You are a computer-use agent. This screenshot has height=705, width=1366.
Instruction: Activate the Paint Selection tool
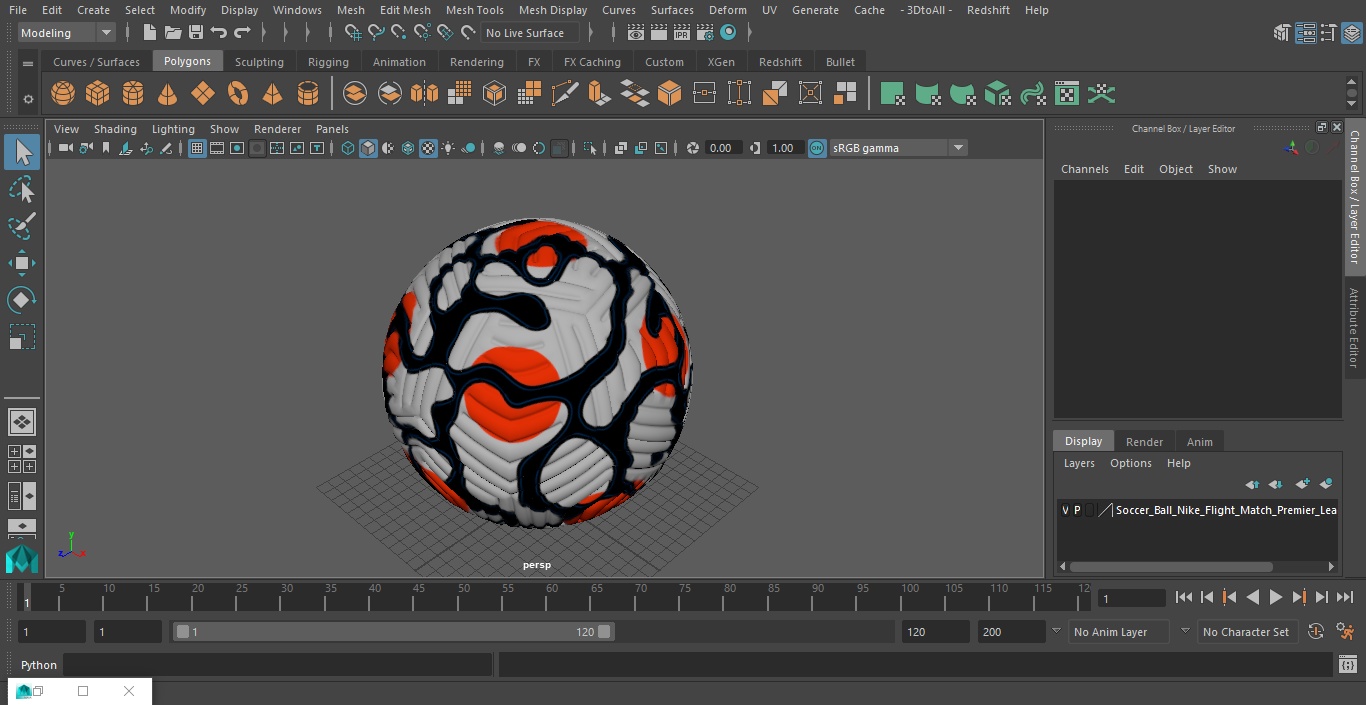[x=22, y=226]
